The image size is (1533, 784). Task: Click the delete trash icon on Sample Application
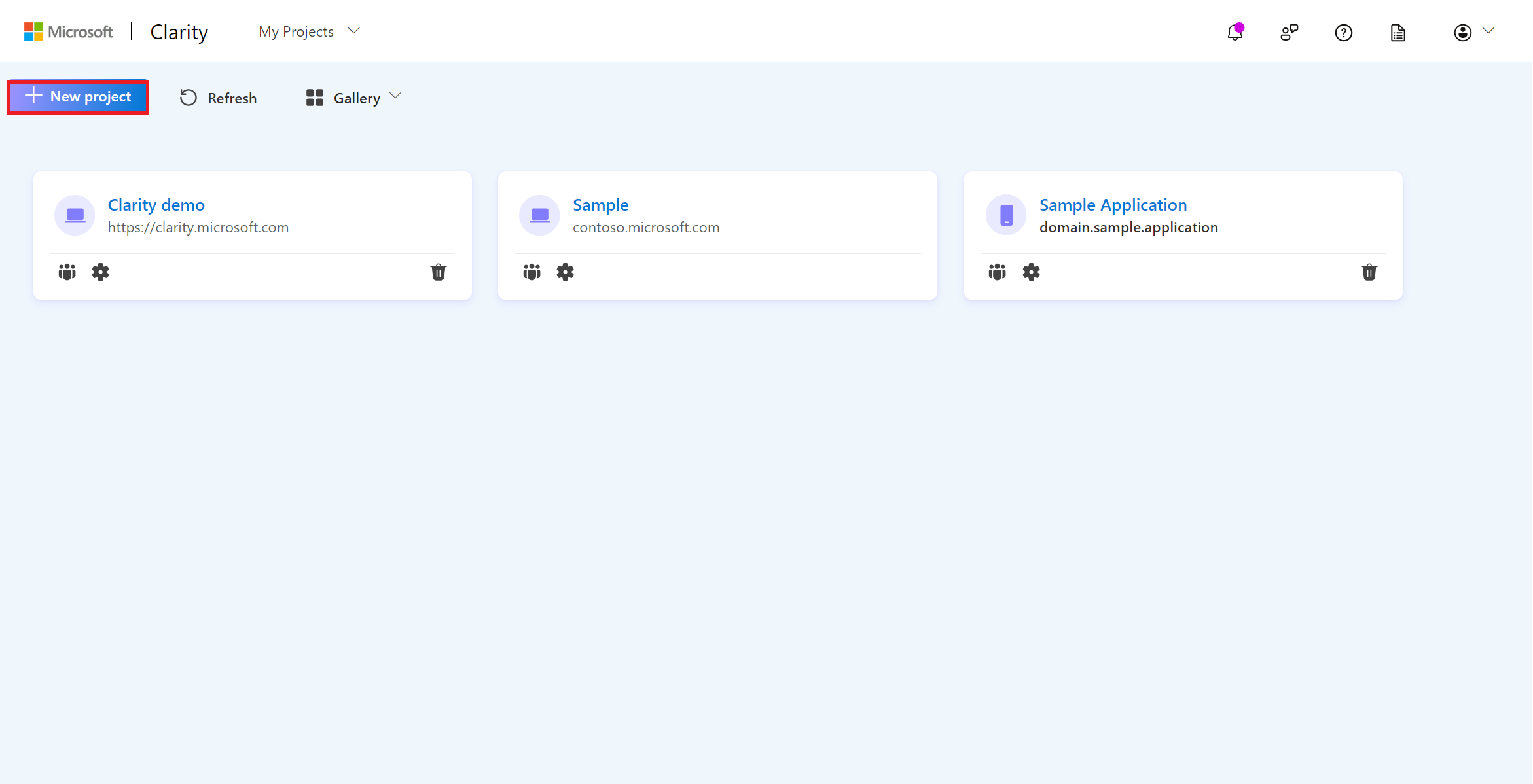pyautogui.click(x=1369, y=272)
